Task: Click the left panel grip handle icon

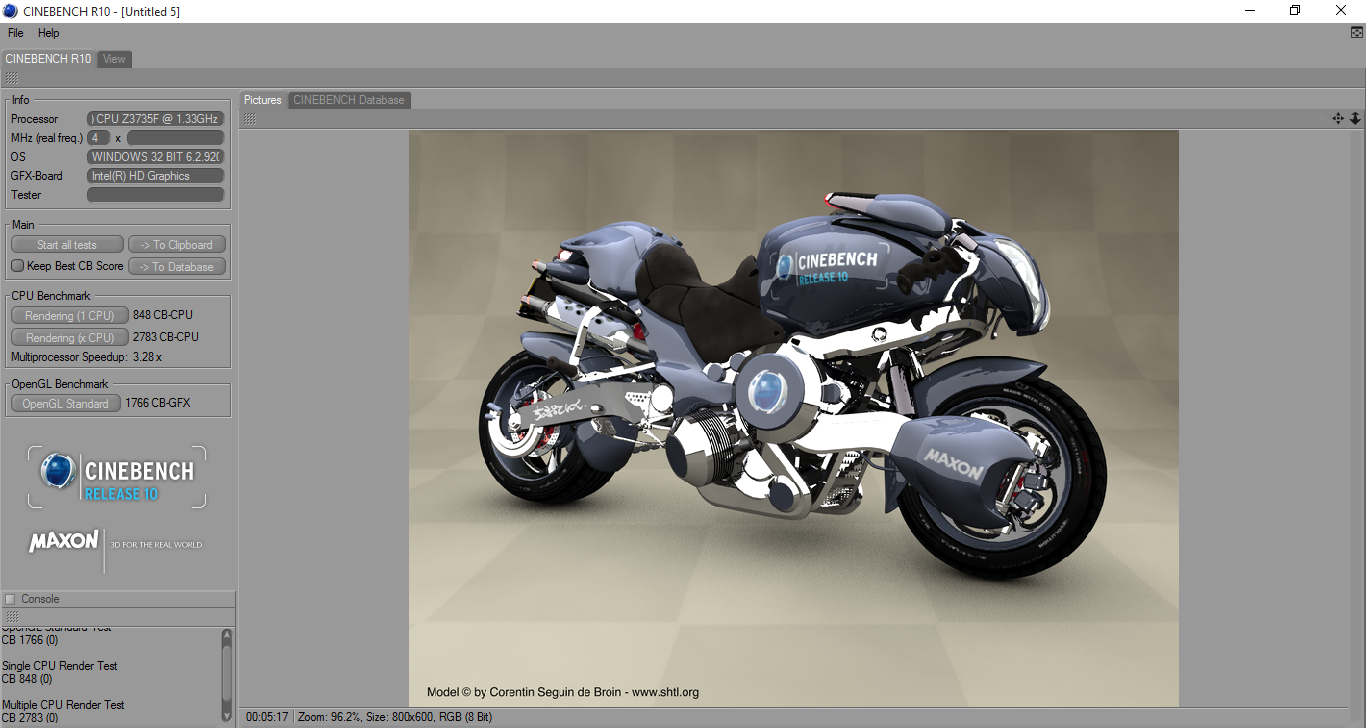Action: click(x=11, y=78)
